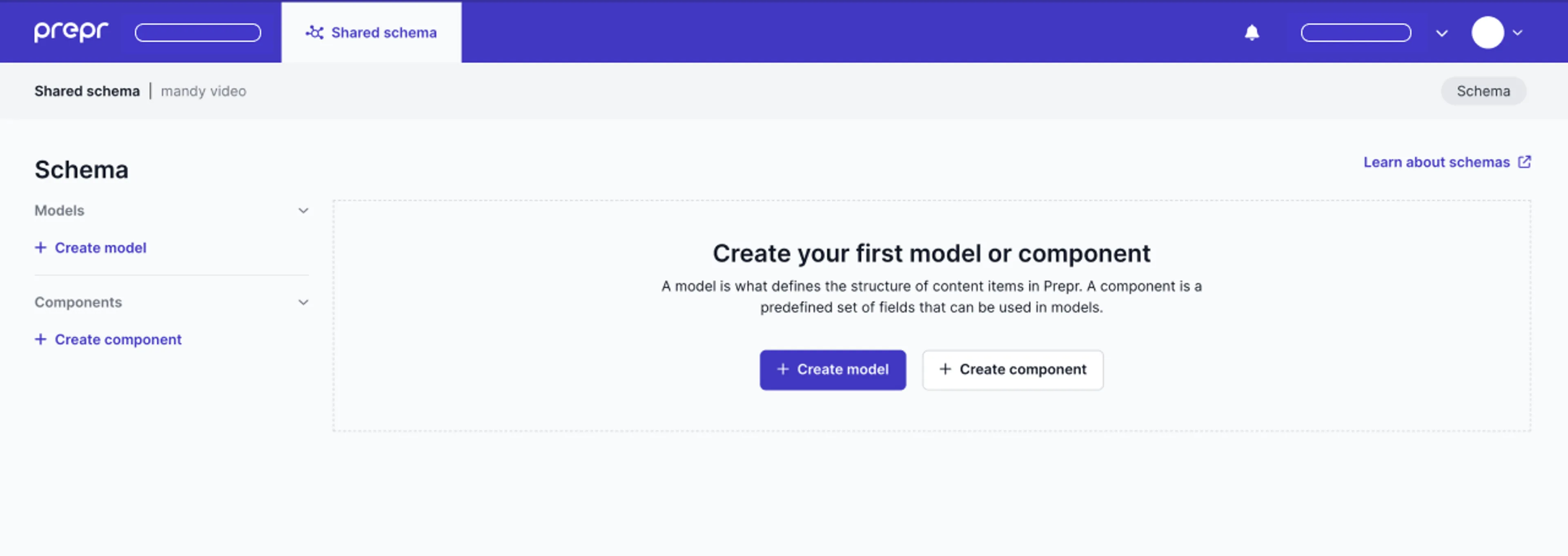Collapse the Models section chevron
This screenshot has height=556, width=1568.
(x=303, y=211)
